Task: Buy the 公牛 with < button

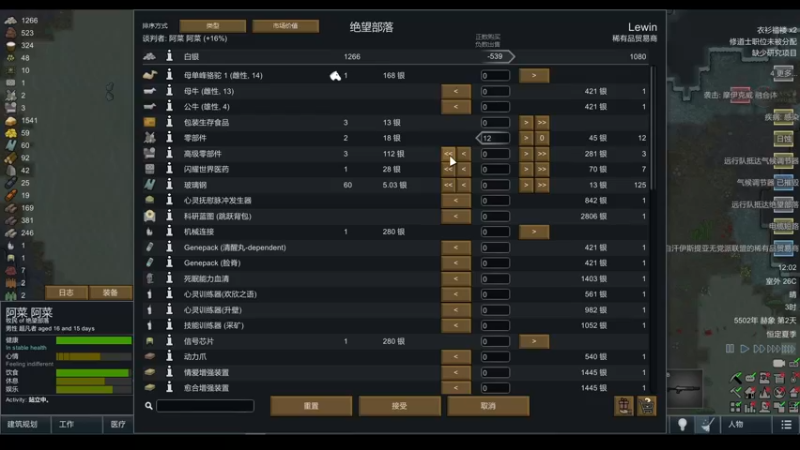Action: [456, 107]
